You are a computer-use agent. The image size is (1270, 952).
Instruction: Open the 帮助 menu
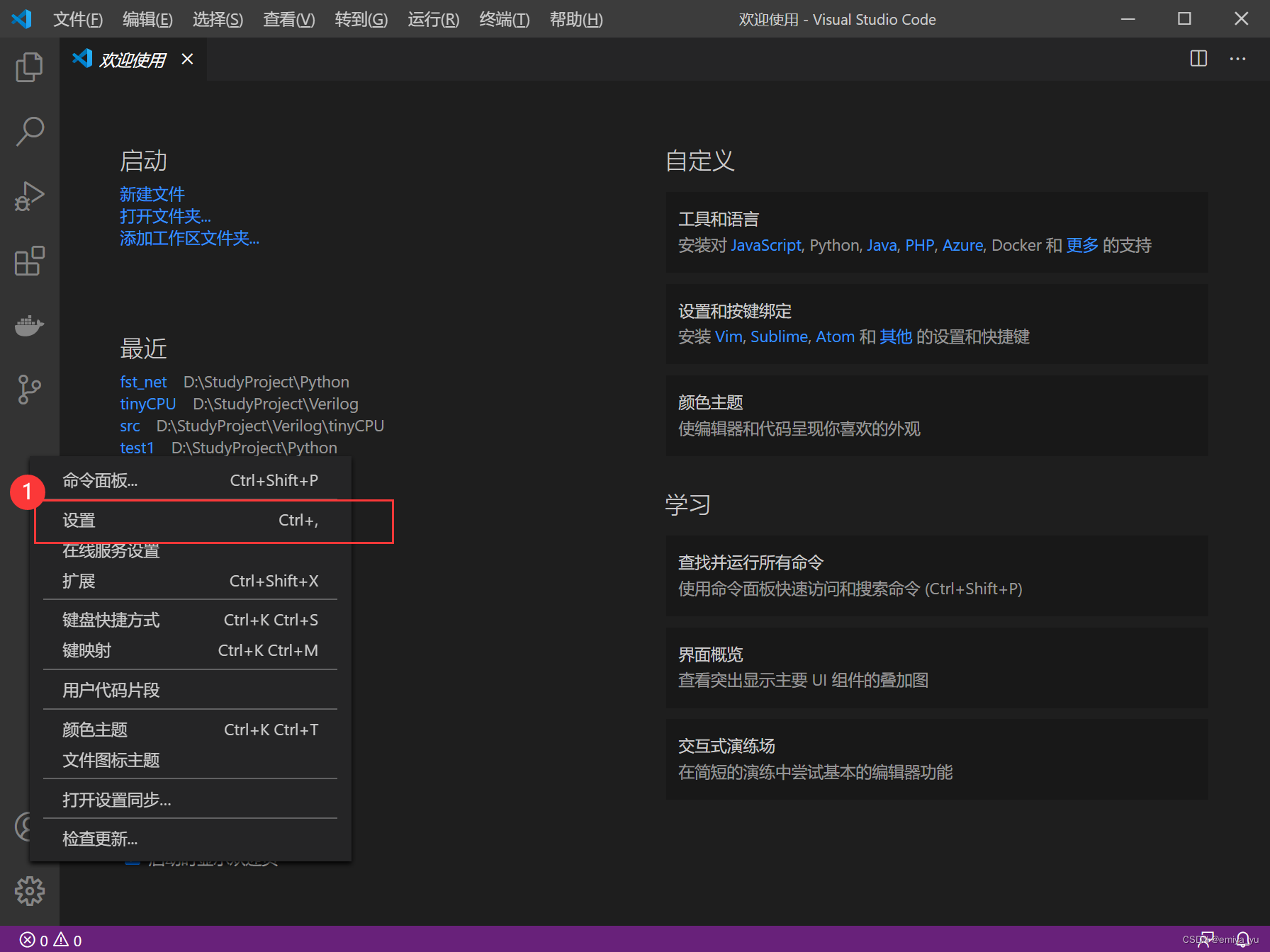[x=575, y=19]
